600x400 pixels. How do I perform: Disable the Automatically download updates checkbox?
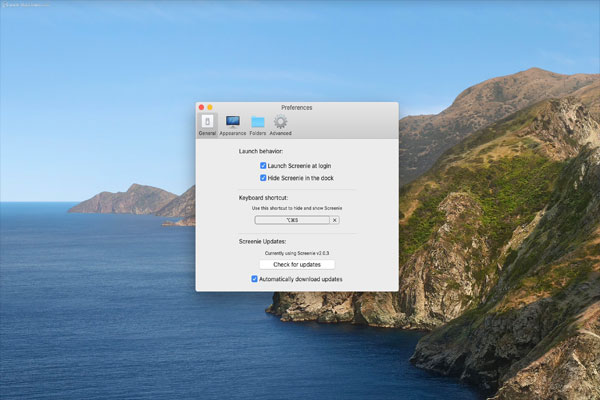255,279
